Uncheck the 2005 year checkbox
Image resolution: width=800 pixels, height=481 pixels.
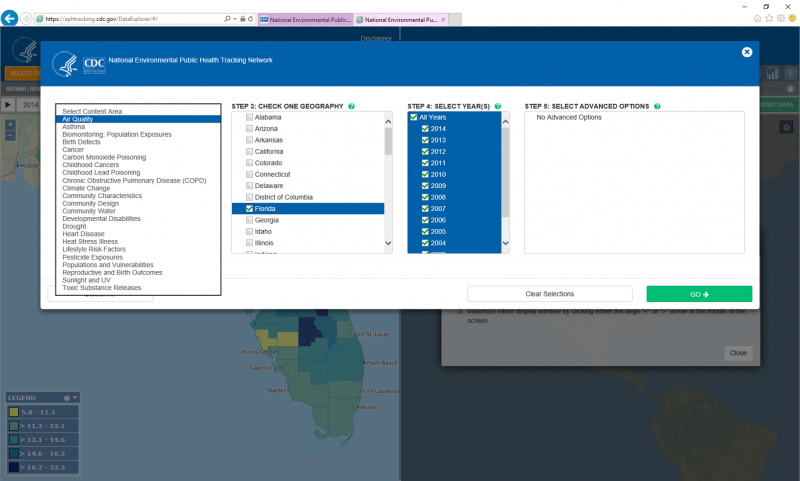pyautogui.click(x=425, y=232)
